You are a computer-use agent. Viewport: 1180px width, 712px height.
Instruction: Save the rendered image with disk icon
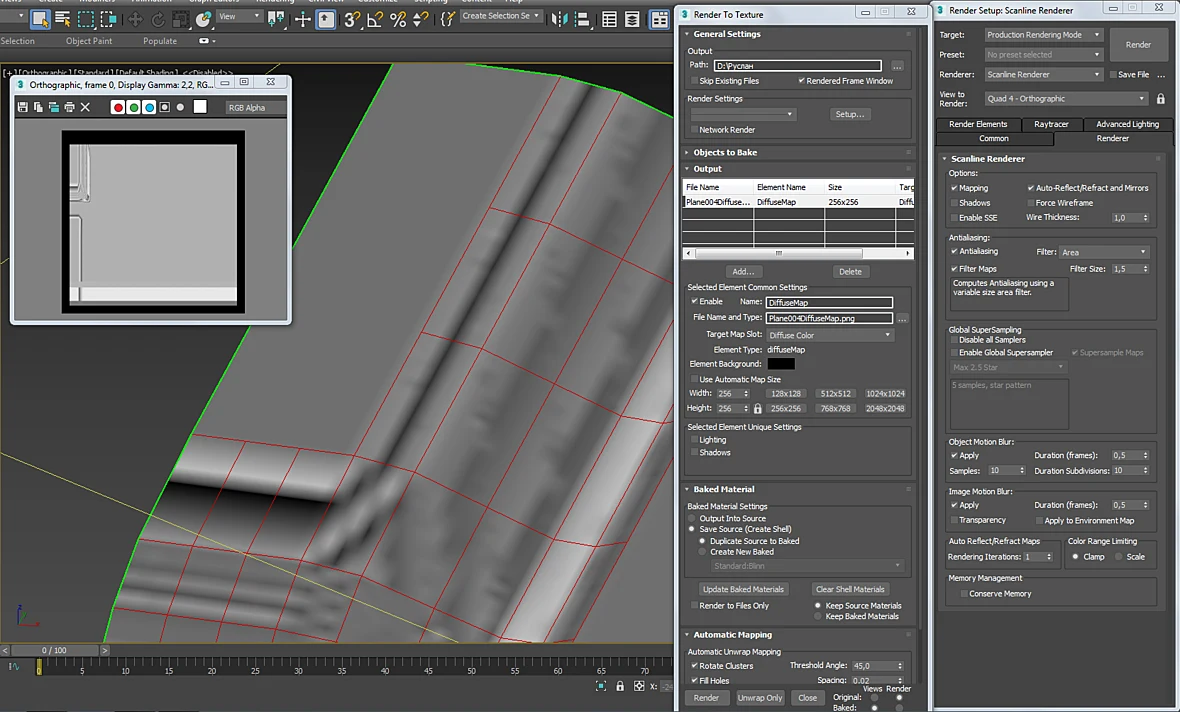tap(23, 108)
